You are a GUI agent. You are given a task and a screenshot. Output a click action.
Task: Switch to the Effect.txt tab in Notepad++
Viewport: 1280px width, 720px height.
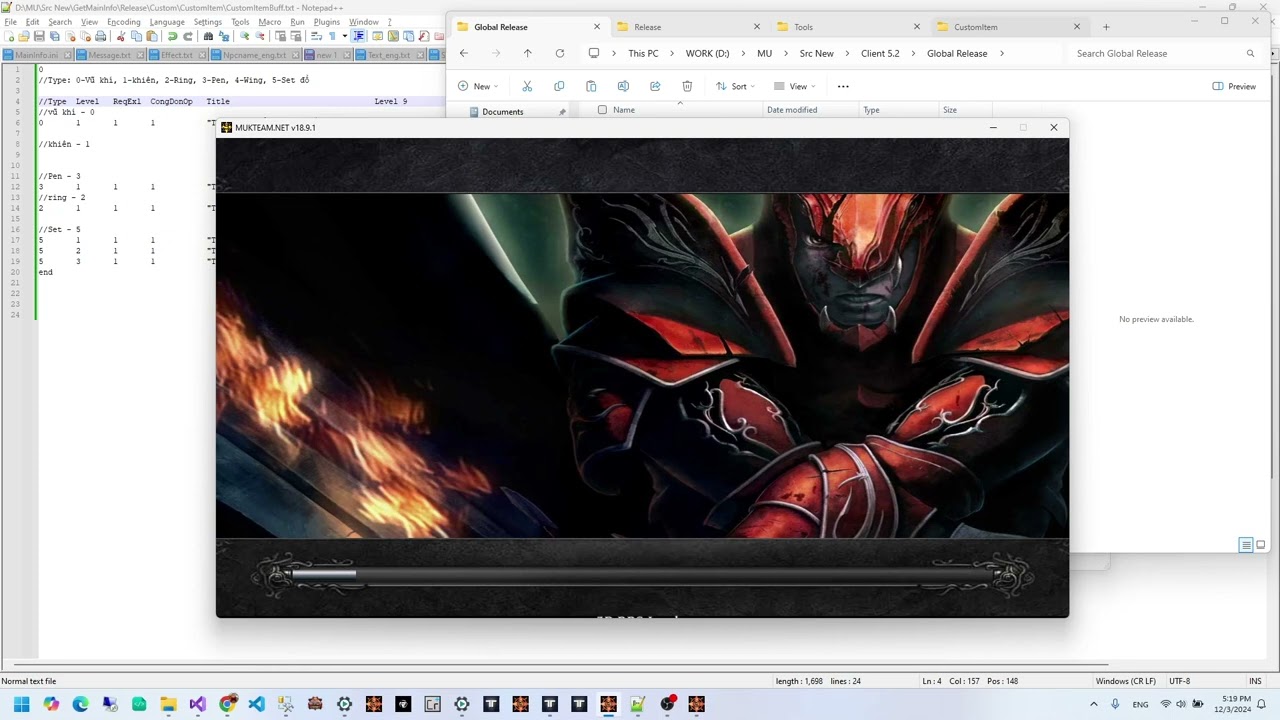pyautogui.click(x=177, y=55)
